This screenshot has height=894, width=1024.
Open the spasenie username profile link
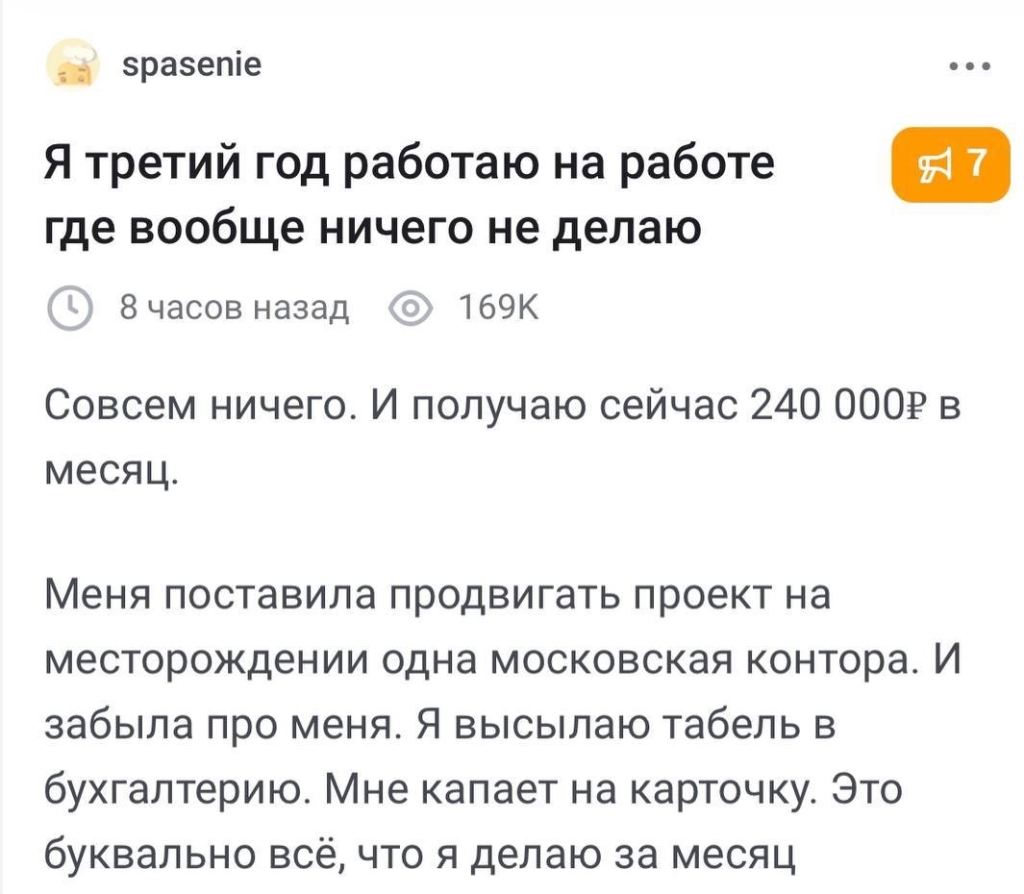(x=192, y=65)
